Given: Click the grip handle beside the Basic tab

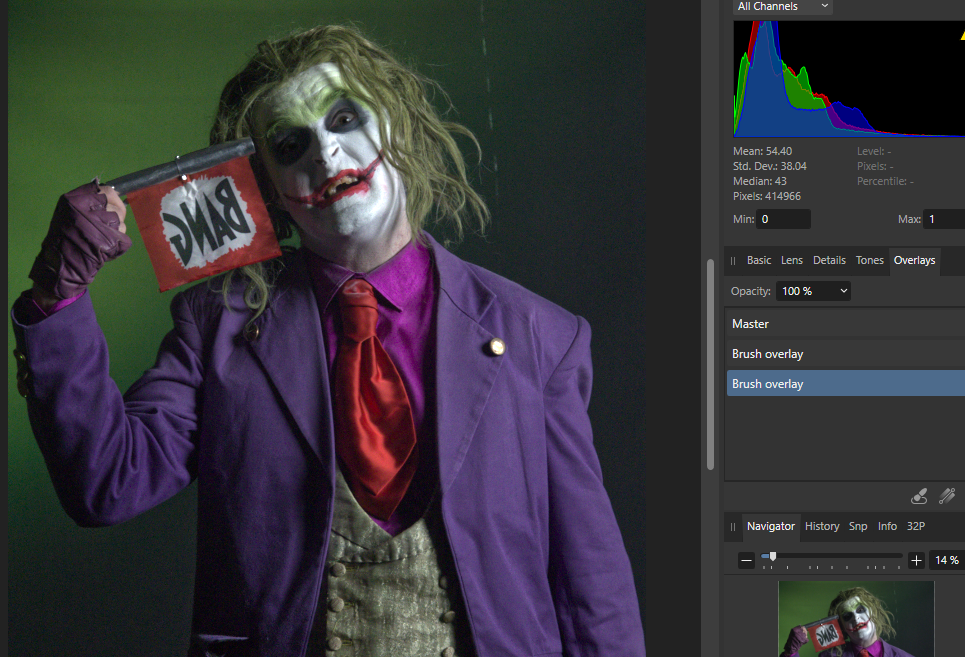Looking at the screenshot, I should [x=732, y=261].
